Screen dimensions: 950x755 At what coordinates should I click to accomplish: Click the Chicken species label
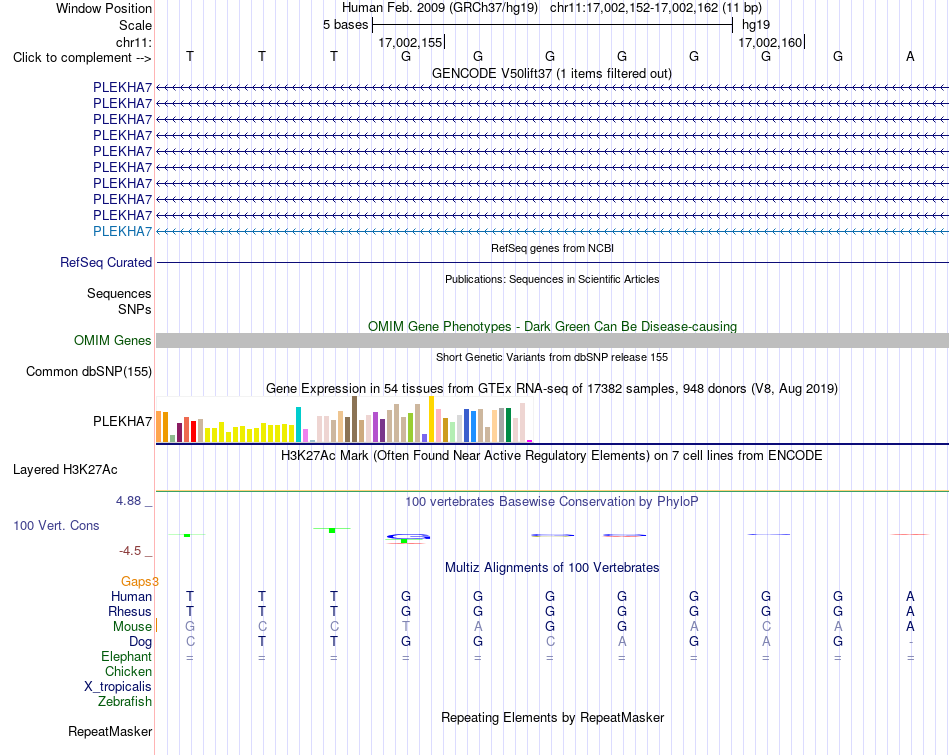point(128,671)
